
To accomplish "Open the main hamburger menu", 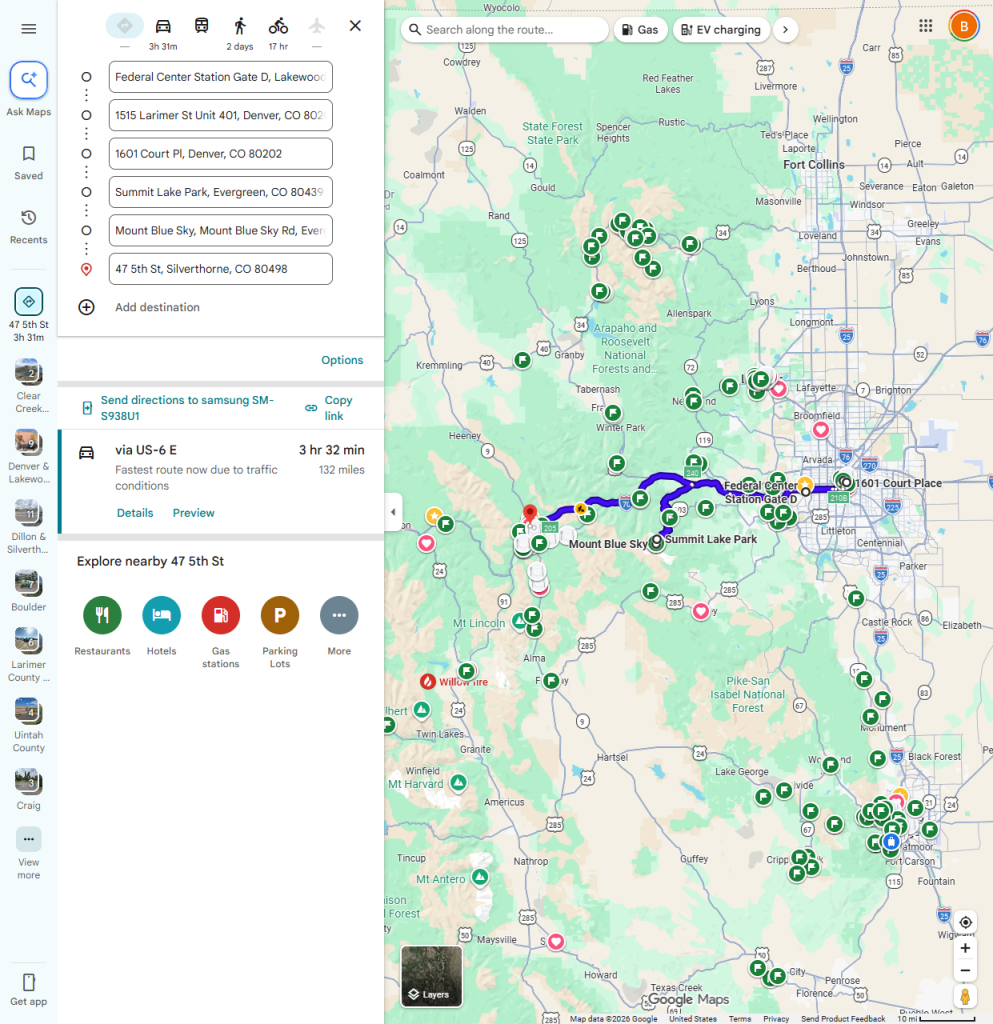I will 29,29.
